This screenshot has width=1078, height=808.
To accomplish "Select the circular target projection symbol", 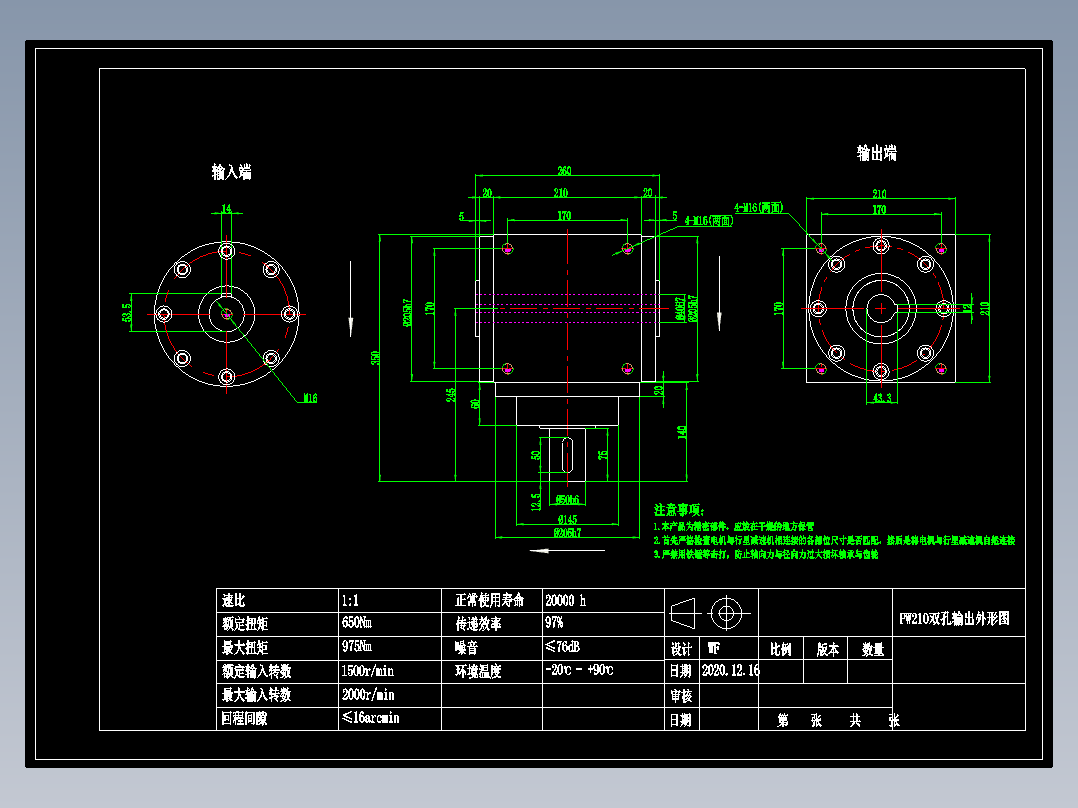I will pos(726,612).
